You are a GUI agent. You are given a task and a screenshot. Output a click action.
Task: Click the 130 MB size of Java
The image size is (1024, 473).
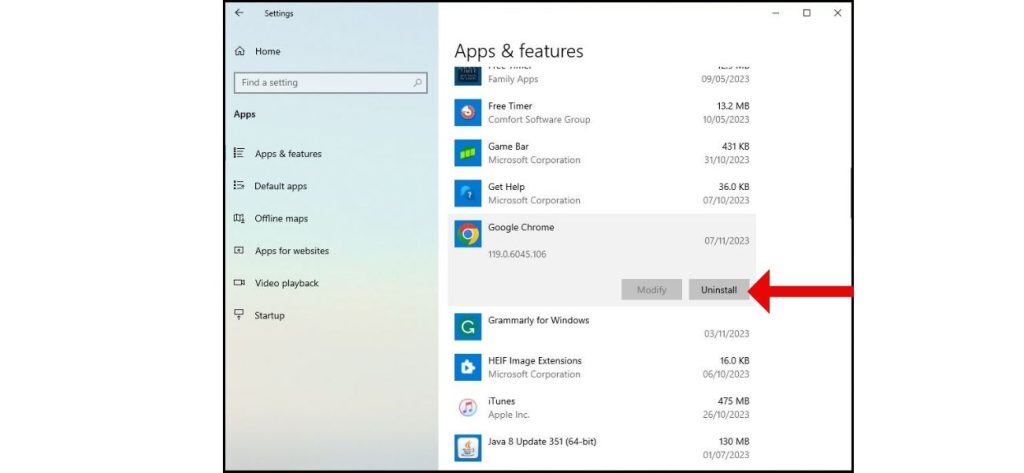[x=734, y=442]
